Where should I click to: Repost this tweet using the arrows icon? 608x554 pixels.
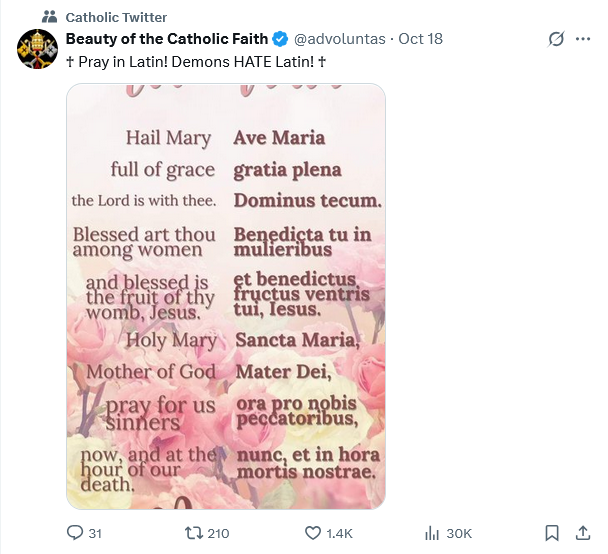coord(194,533)
